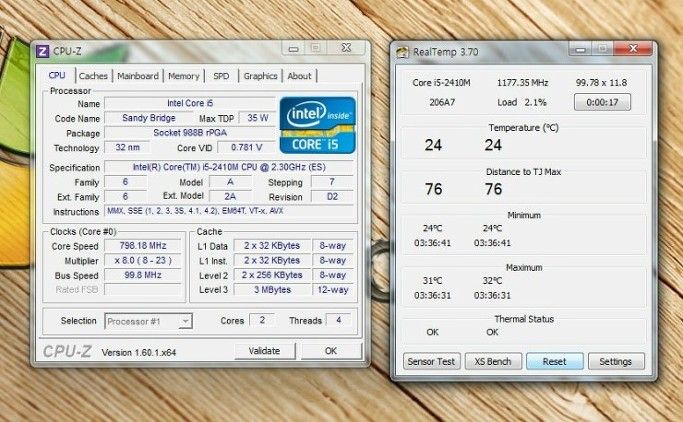Image resolution: width=683 pixels, height=422 pixels.
Task: Click the second core maximum '32°C'
Action: click(492, 280)
